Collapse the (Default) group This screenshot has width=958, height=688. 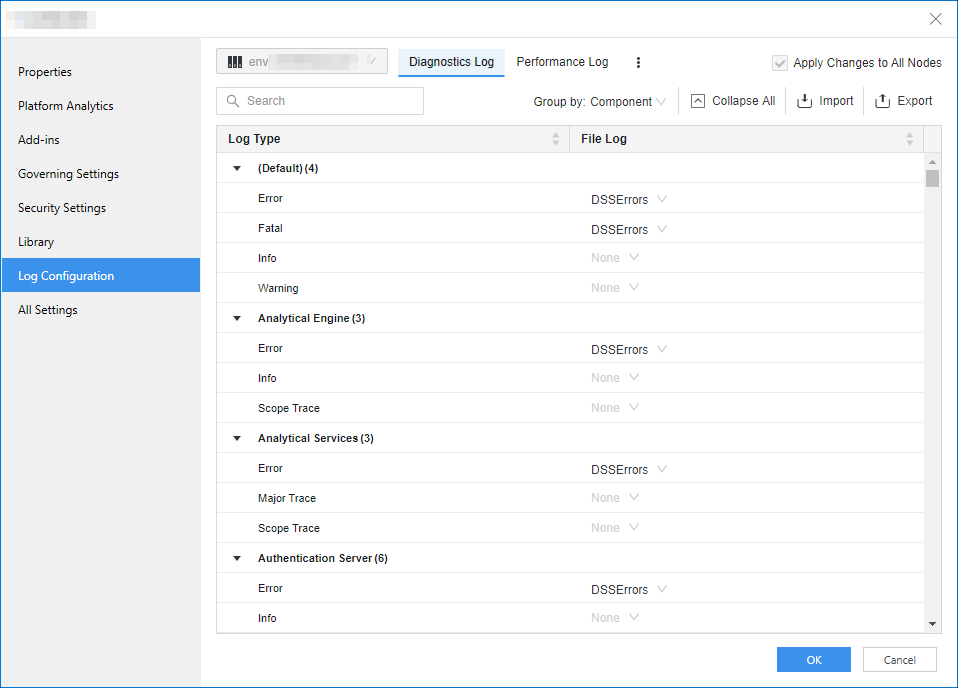tap(237, 168)
